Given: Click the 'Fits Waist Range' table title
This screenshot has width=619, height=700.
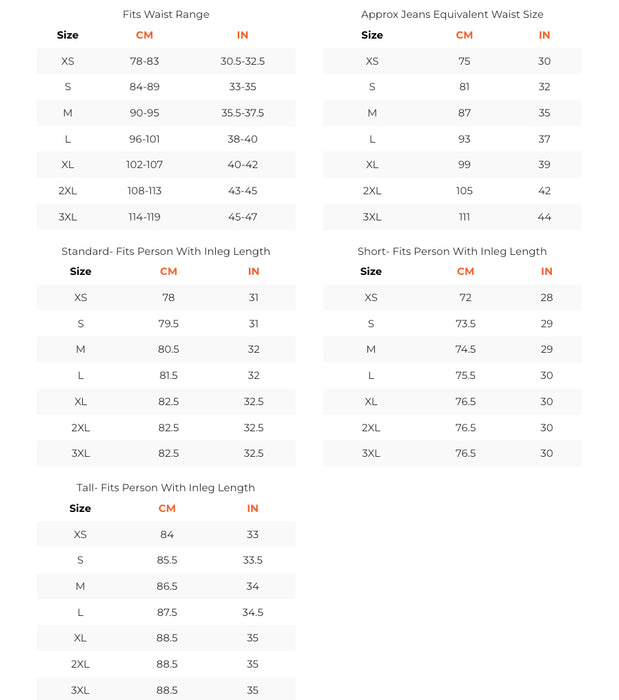Looking at the screenshot, I should click(166, 15).
